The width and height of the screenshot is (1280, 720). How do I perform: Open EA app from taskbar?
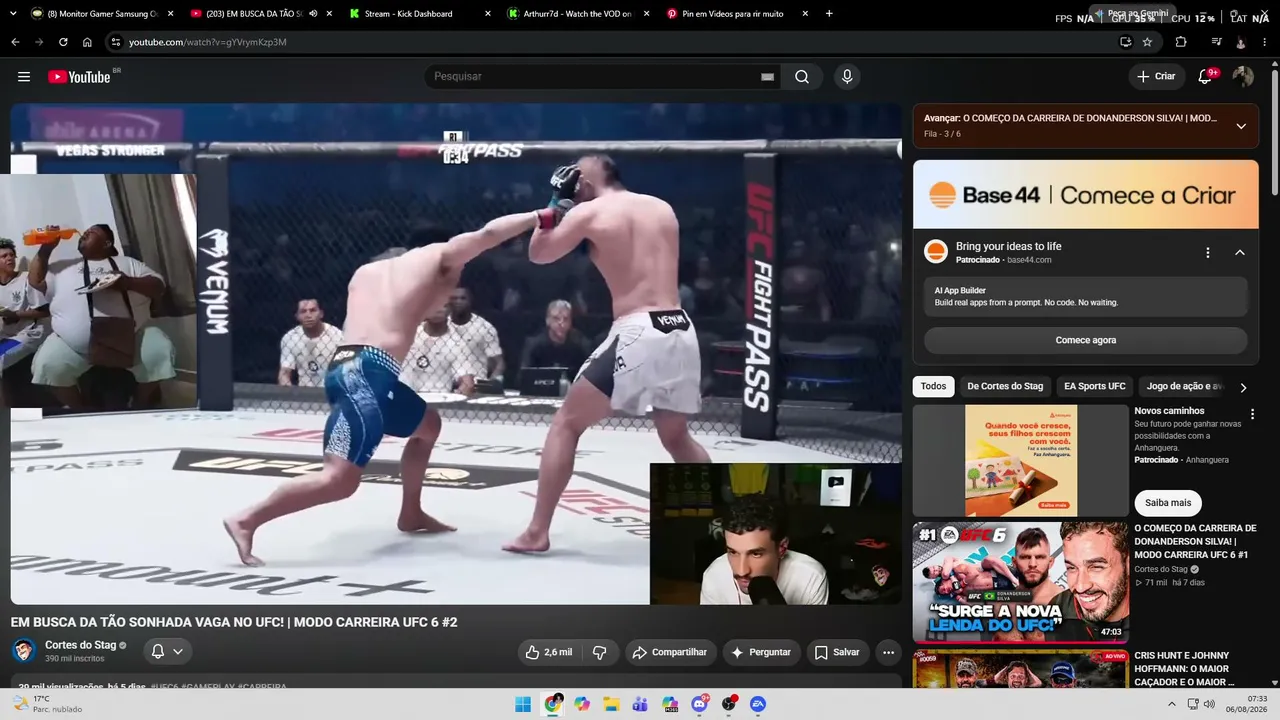tap(758, 704)
